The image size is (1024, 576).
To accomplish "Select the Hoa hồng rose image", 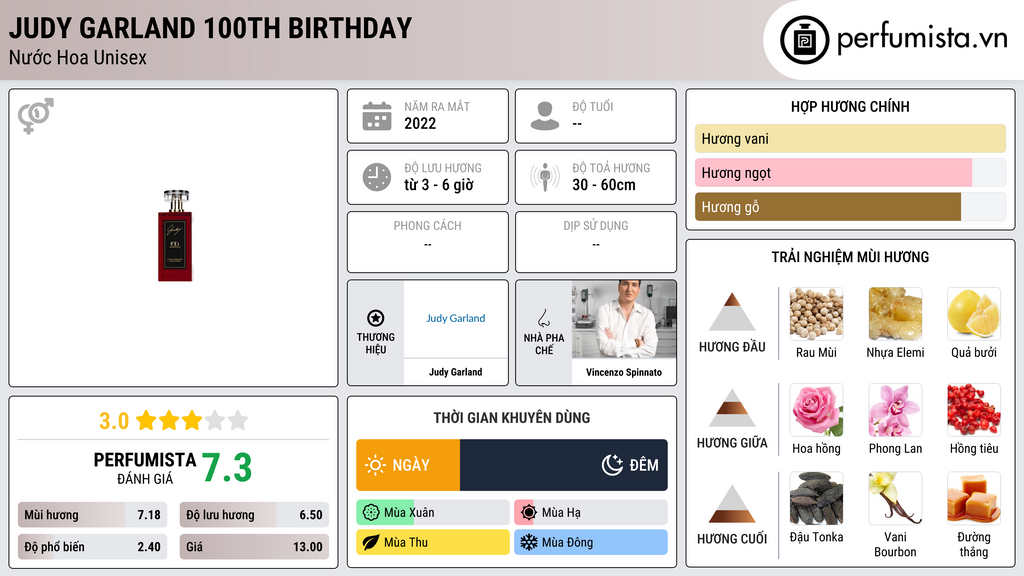I will pyautogui.click(x=816, y=410).
